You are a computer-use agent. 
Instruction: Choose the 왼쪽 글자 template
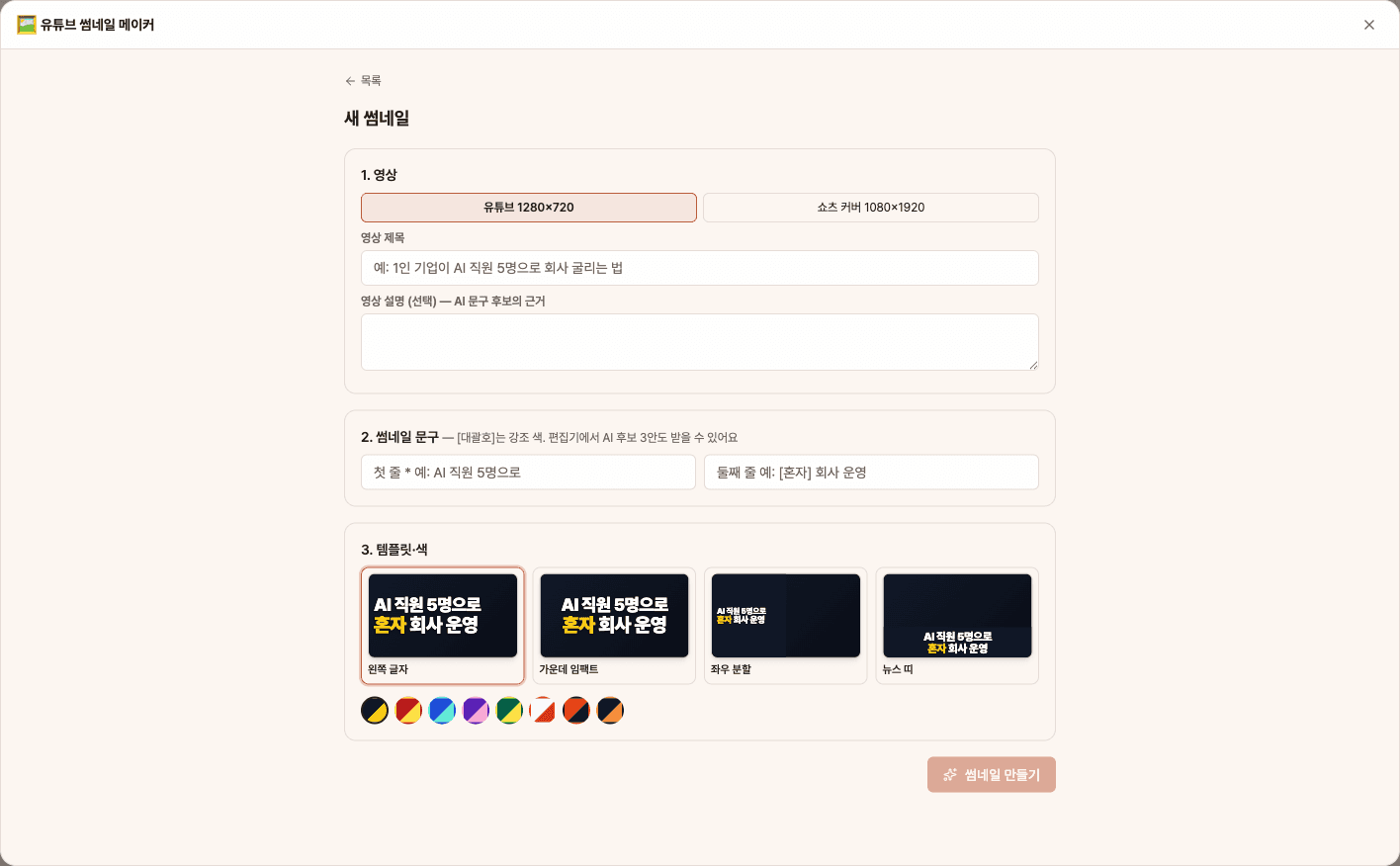(443, 626)
